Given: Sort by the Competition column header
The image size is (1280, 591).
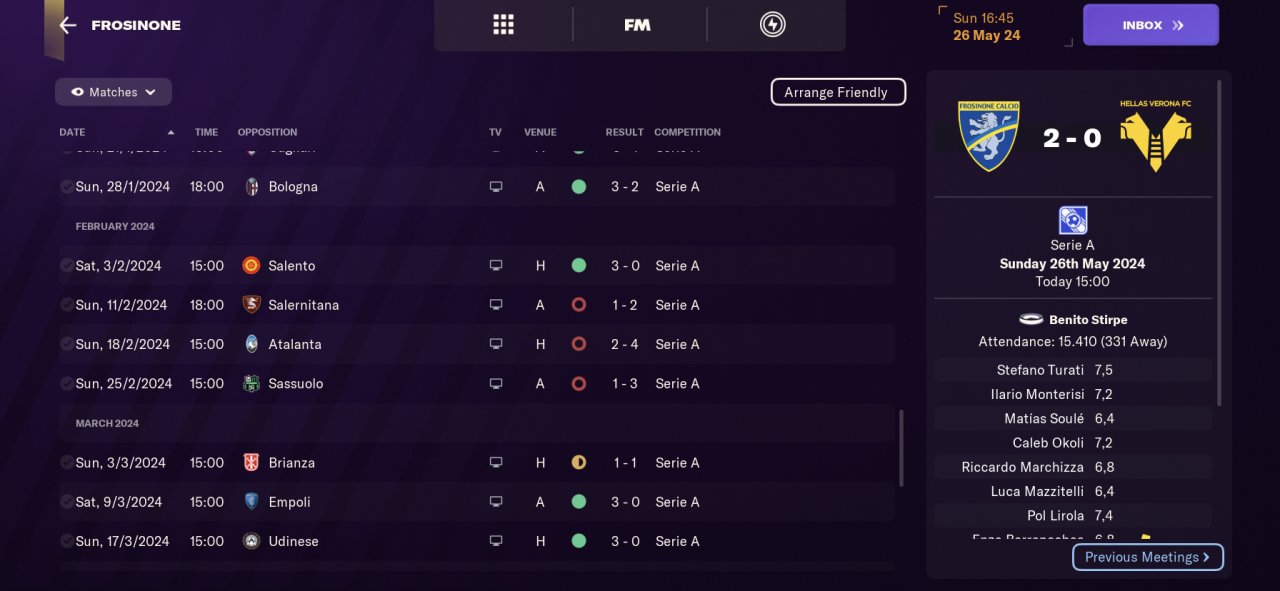Looking at the screenshot, I should (x=687, y=132).
